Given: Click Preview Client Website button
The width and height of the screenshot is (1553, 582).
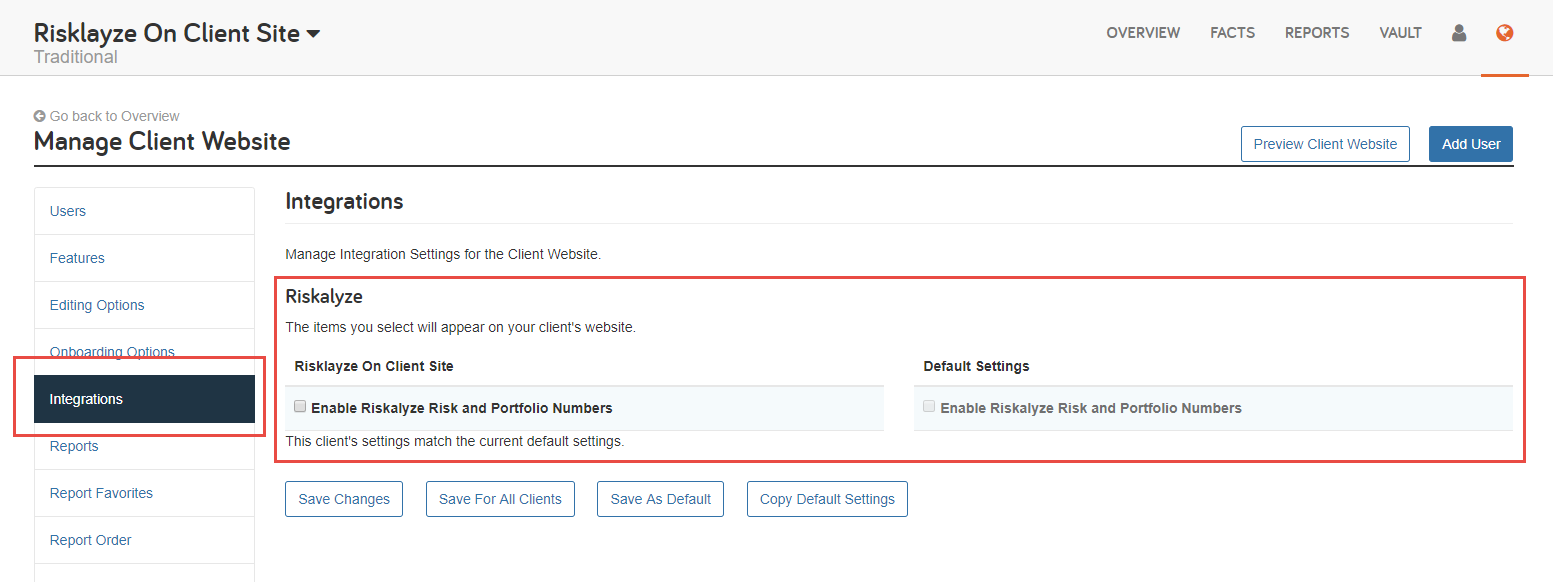Looking at the screenshot, I should 1325,144.
